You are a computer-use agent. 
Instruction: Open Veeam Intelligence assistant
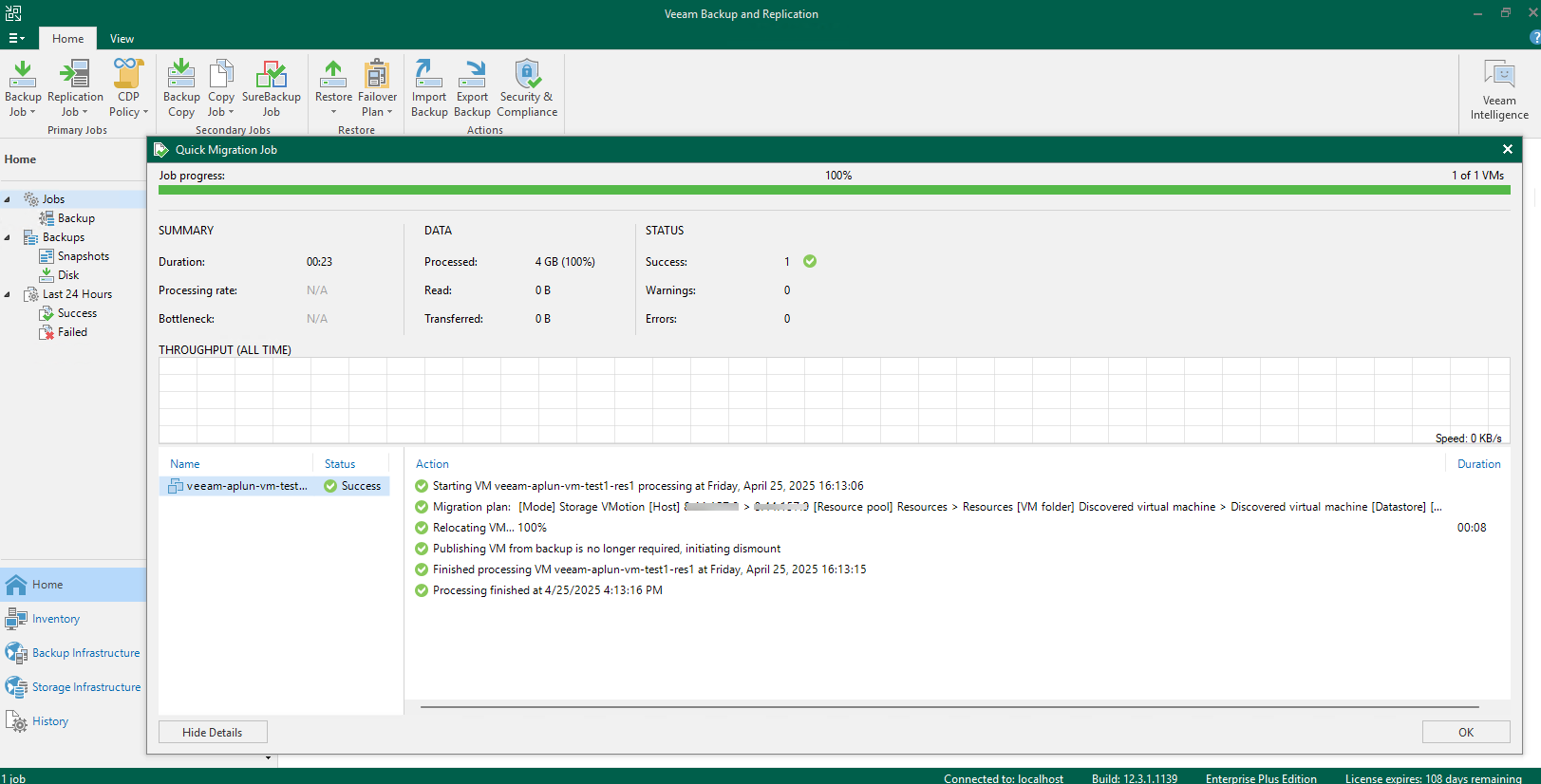(x=1499, y=90)
